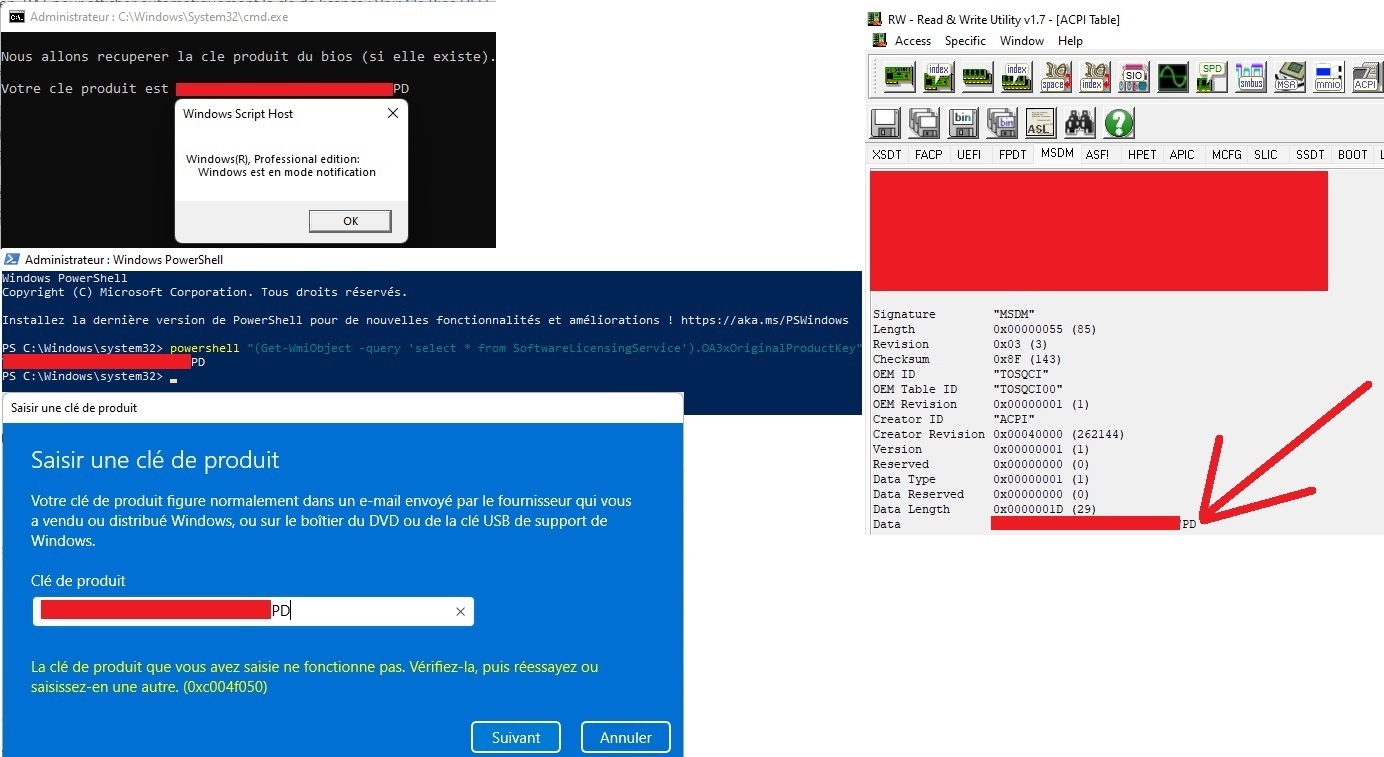The height and width of the screenshot is (757, 1384).
Task: Click the PowerShell icon in its title bar
Action: click(12, 260)
